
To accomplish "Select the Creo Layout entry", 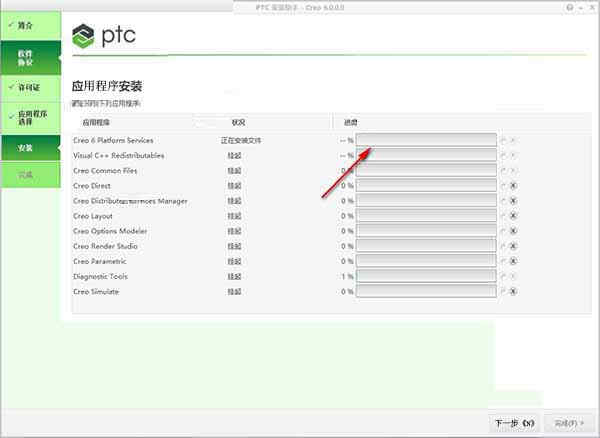I will [x=93, y=216].
